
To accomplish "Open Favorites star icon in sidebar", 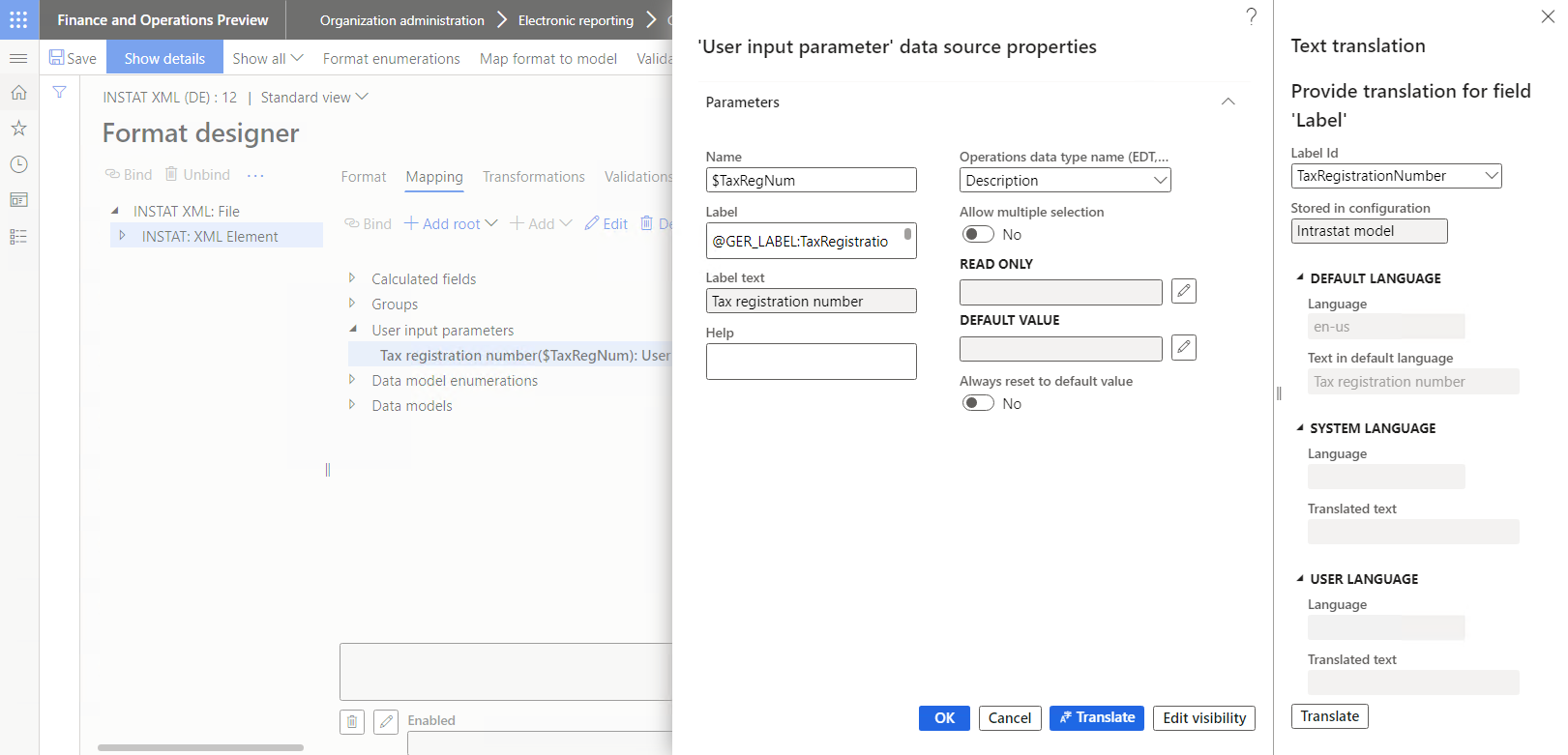I will click(x=18, y=129).
